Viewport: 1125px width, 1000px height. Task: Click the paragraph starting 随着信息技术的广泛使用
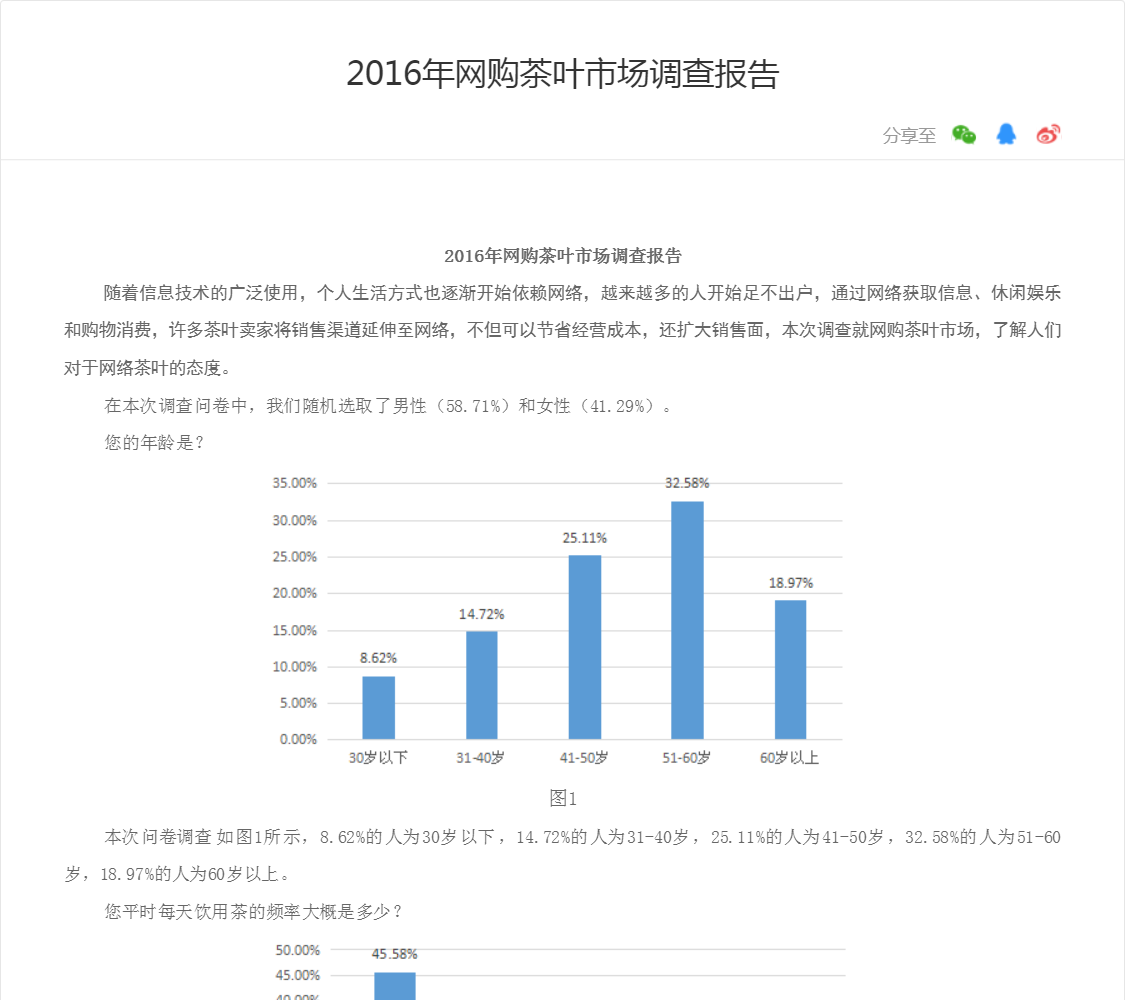(x=562, y=330)
